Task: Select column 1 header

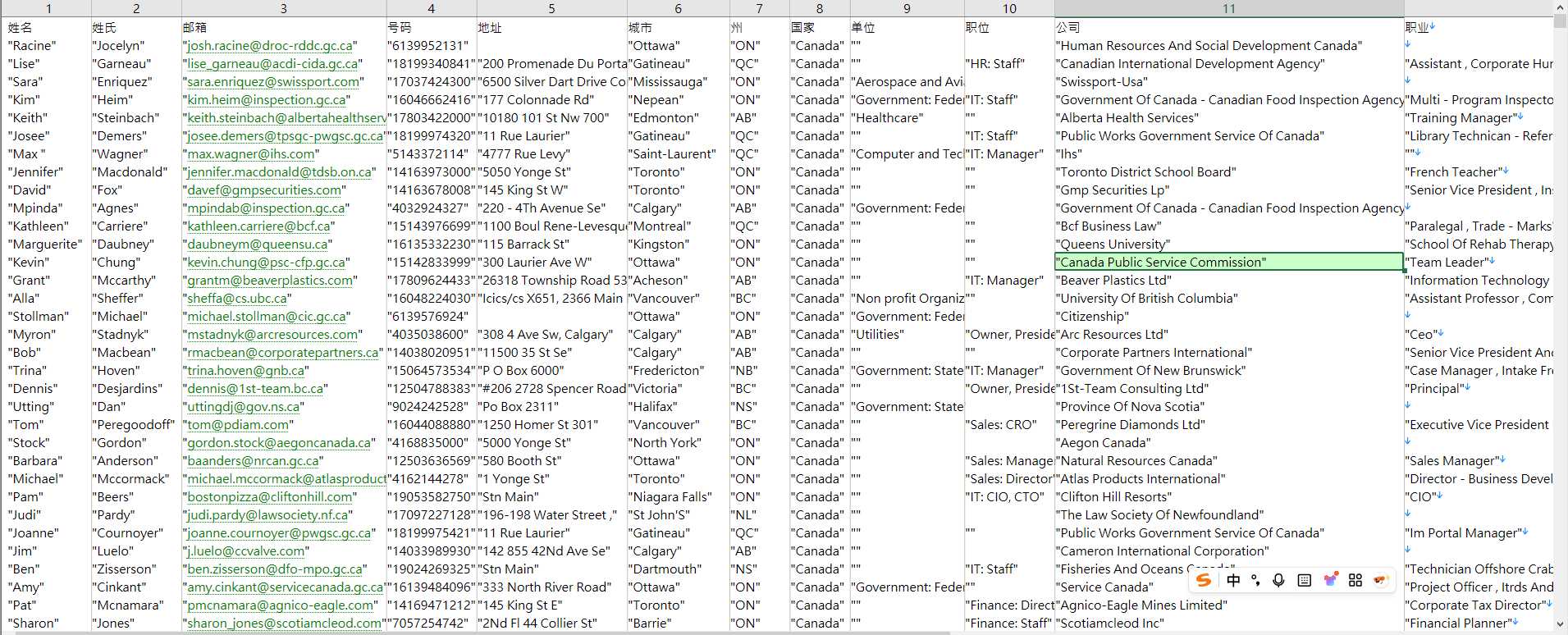Action: pos(48,8)
